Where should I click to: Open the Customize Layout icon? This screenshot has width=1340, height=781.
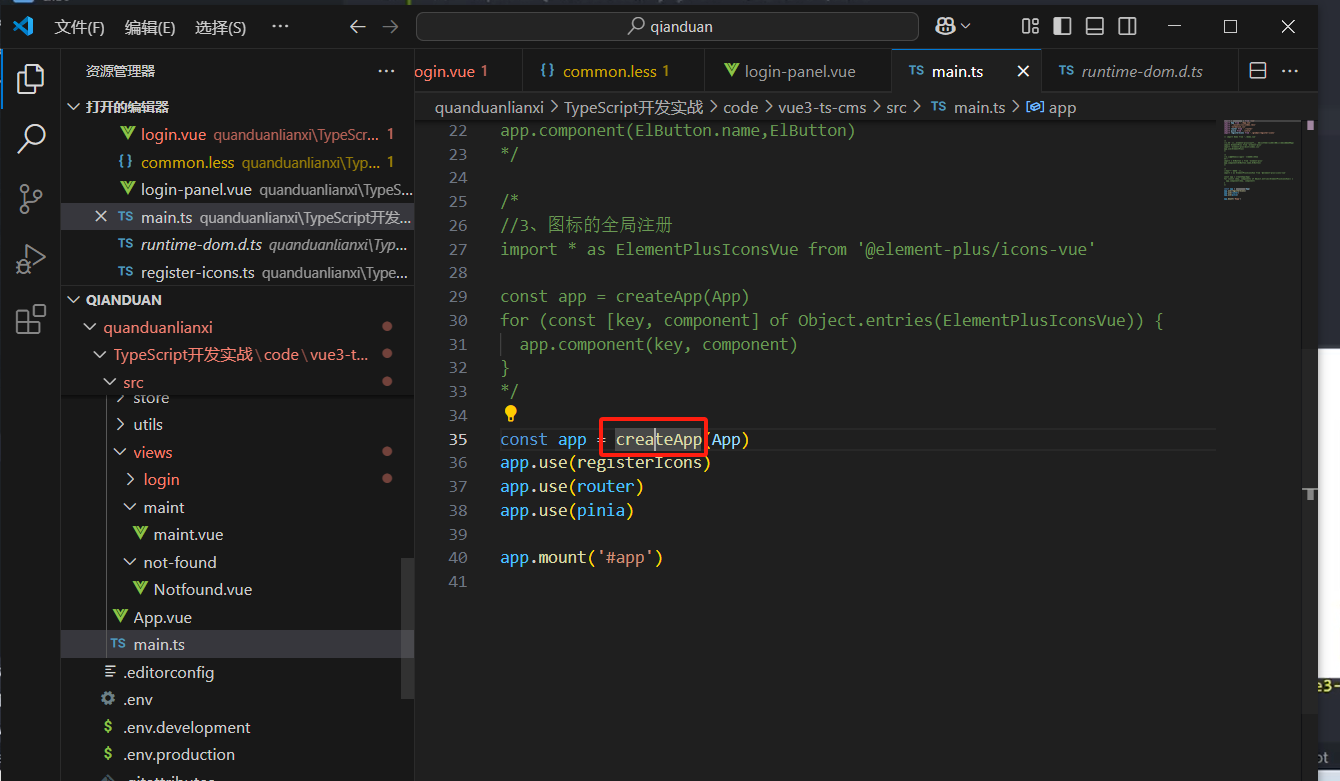pos(1030,27)
